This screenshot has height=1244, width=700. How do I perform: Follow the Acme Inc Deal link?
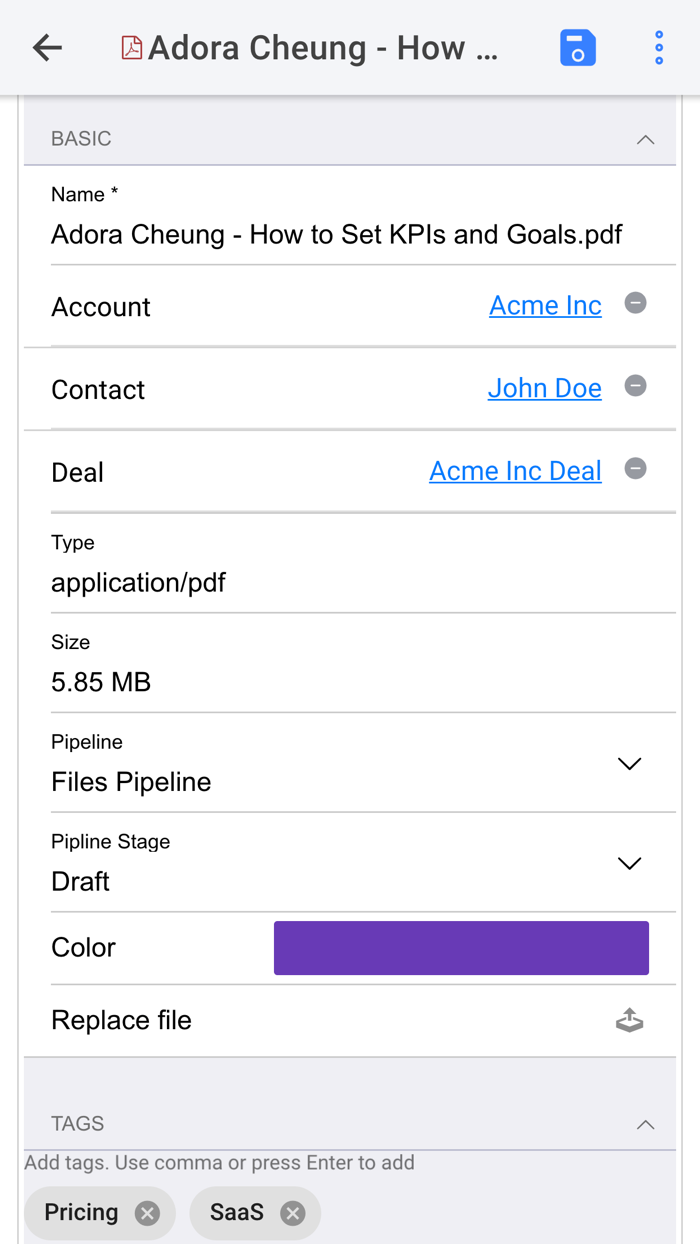[x=515, y=471]
